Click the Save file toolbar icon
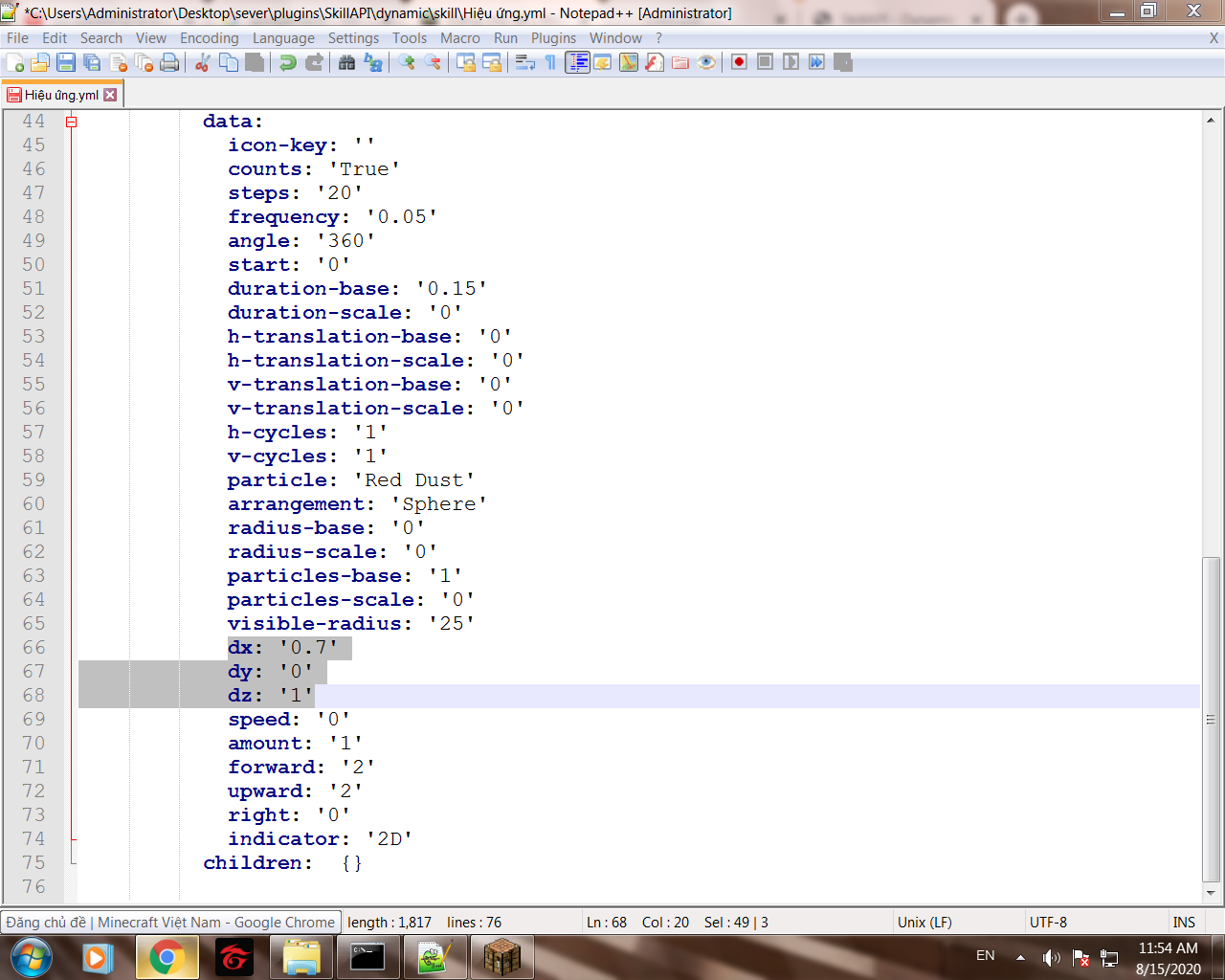Image resolution: width=1225 pixels, height=980 pixels. tap(66, 62)
